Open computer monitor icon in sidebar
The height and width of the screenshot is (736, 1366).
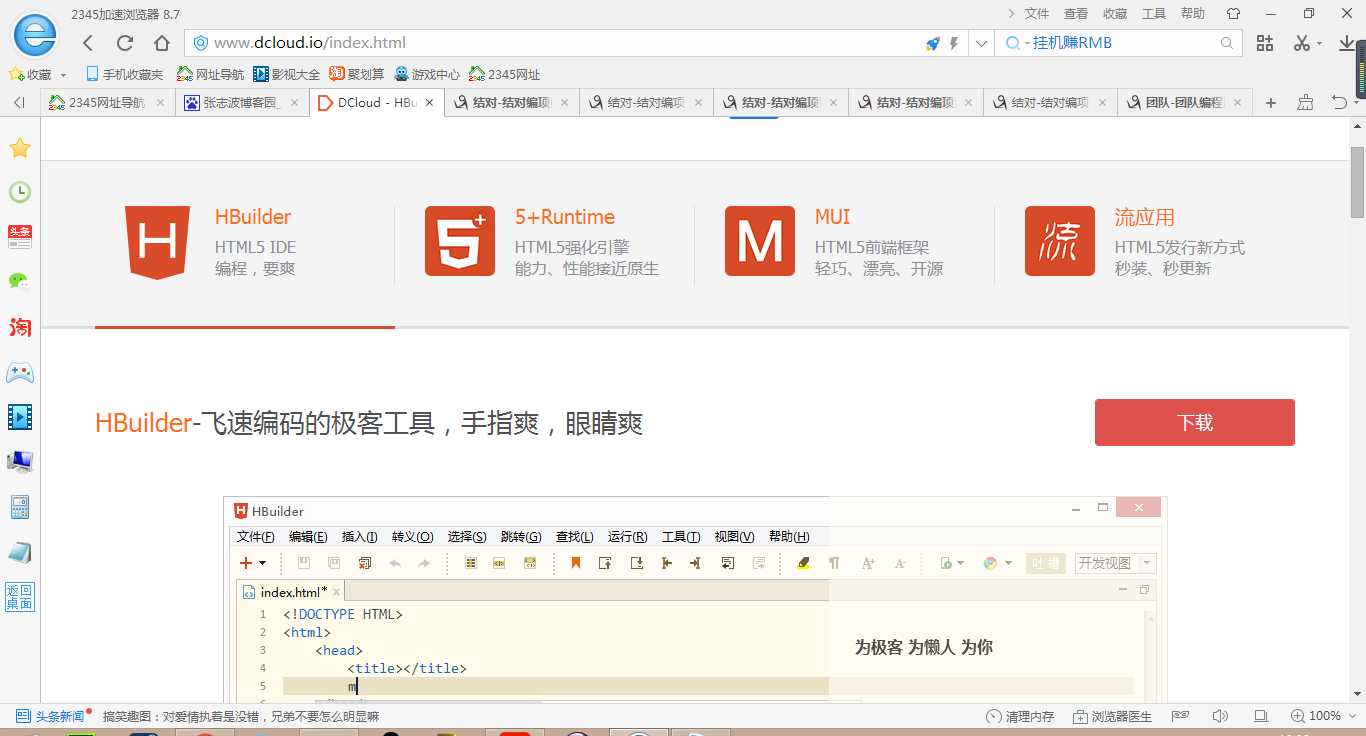coord(20,462)
